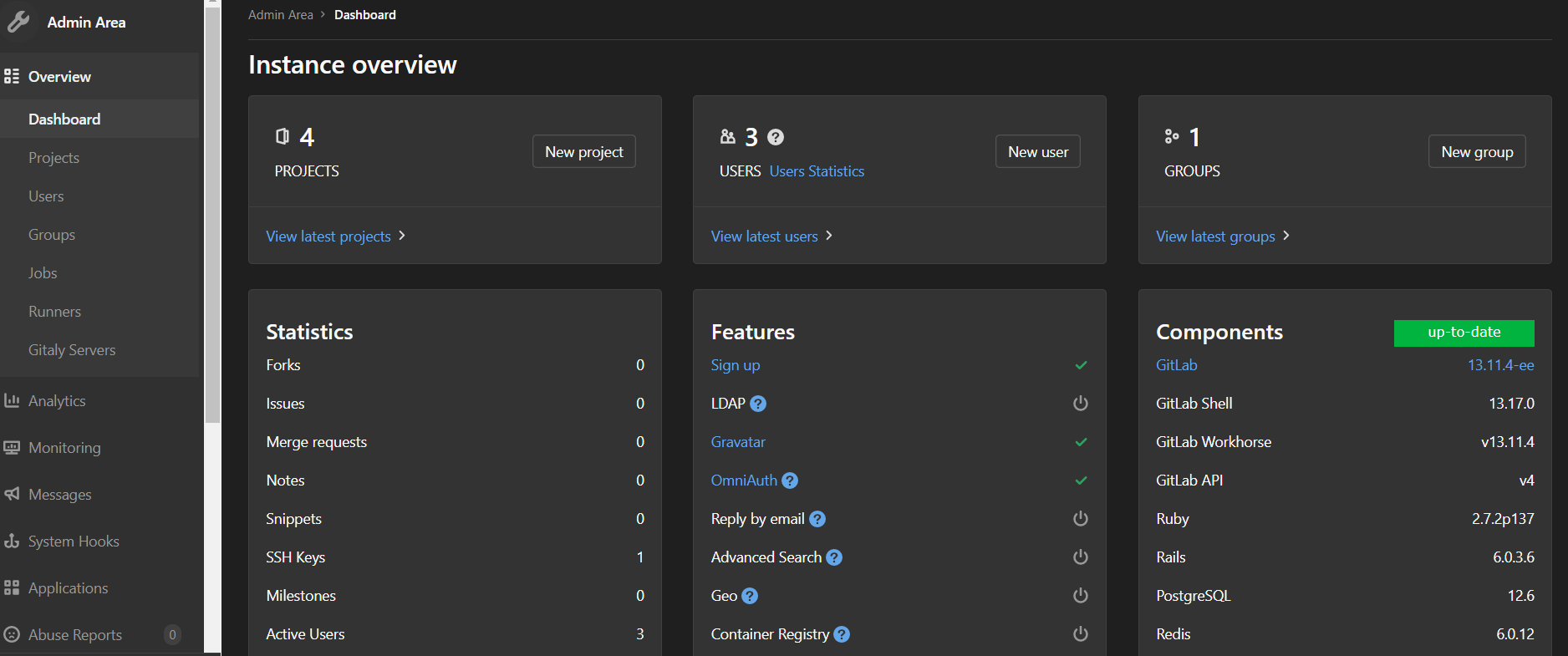Screen dimensions: 1568x656
Task: Click chevron after View latest users
Action: coord(829,236)
